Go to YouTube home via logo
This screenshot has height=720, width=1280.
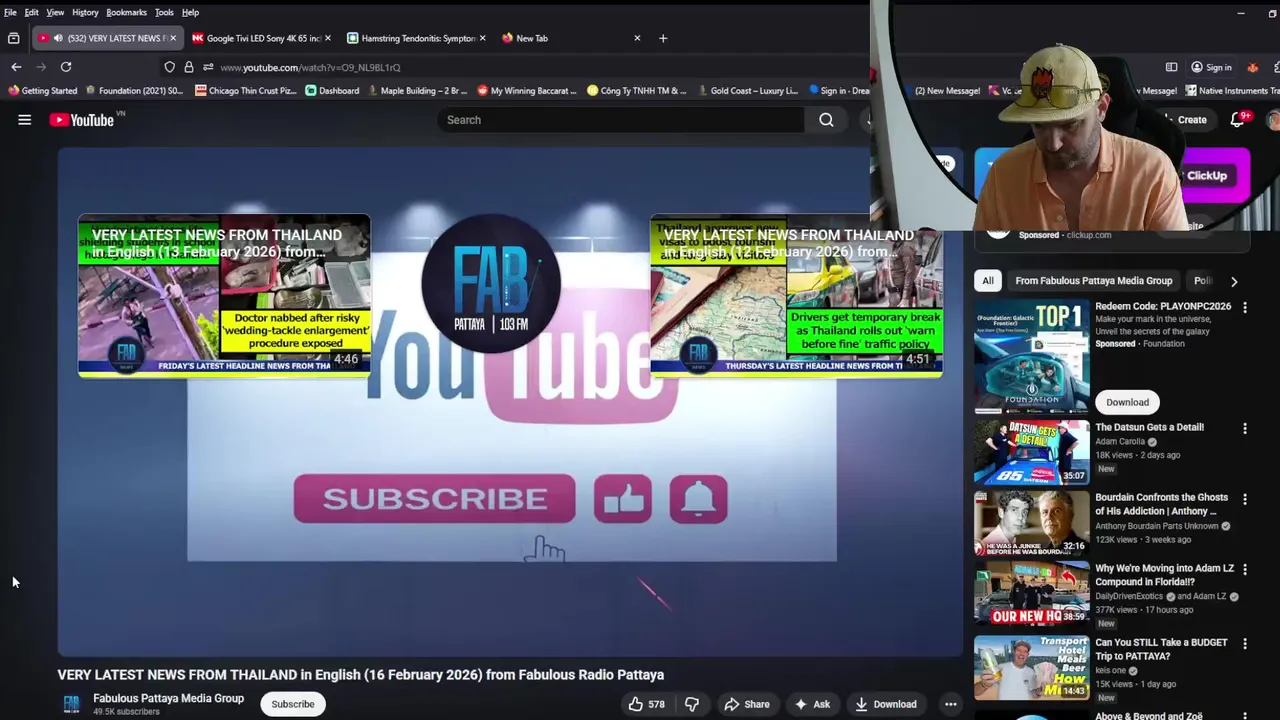tap(81, 120)
